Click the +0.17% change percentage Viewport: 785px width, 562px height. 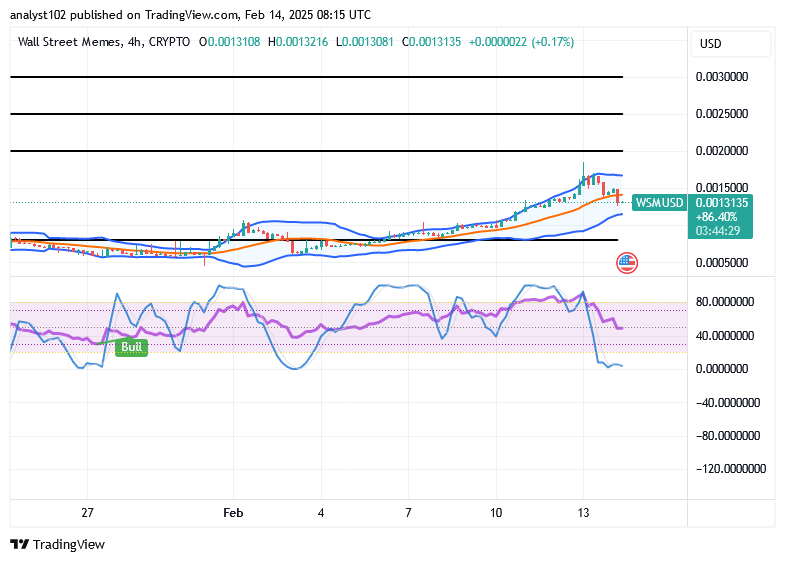coord(553,42)
